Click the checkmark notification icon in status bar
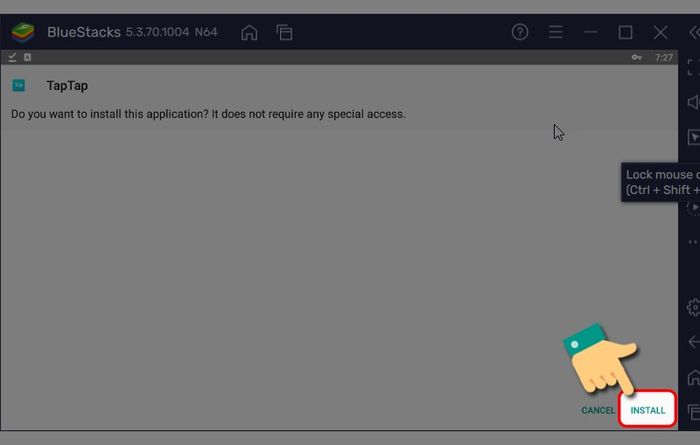 coord(12,57)
